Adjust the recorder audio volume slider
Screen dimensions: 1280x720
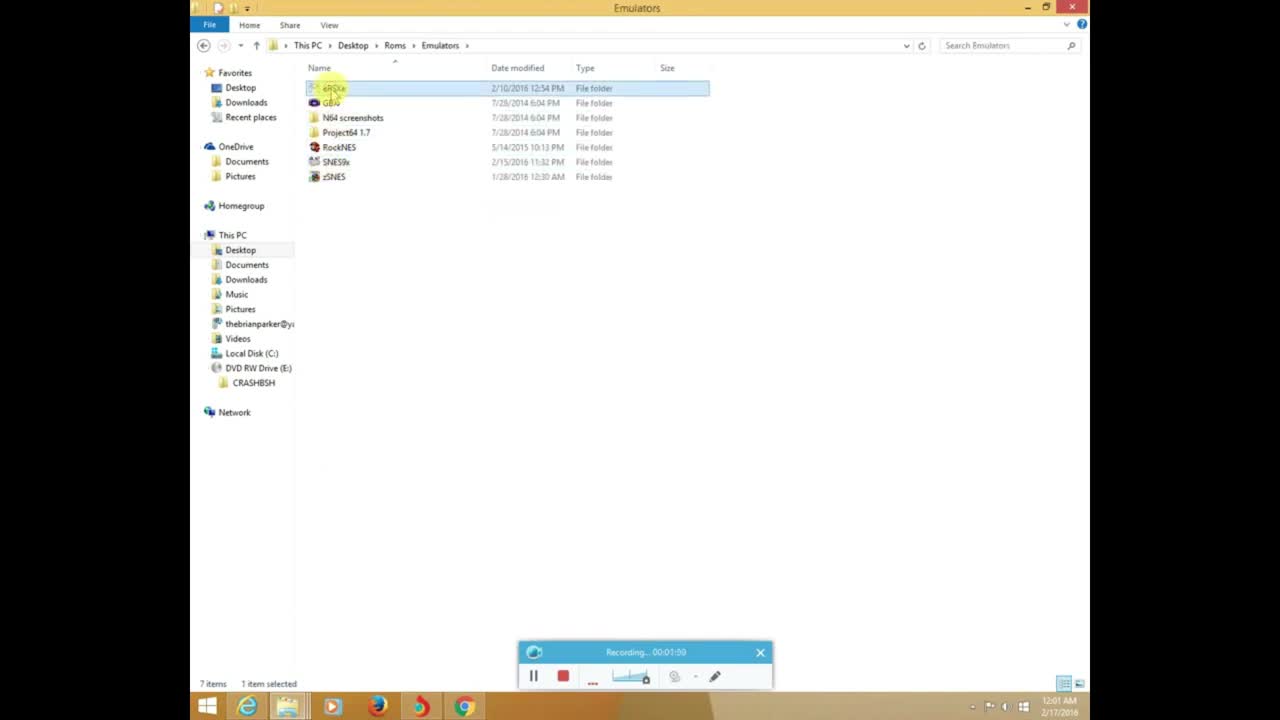[x=630, y=677]
